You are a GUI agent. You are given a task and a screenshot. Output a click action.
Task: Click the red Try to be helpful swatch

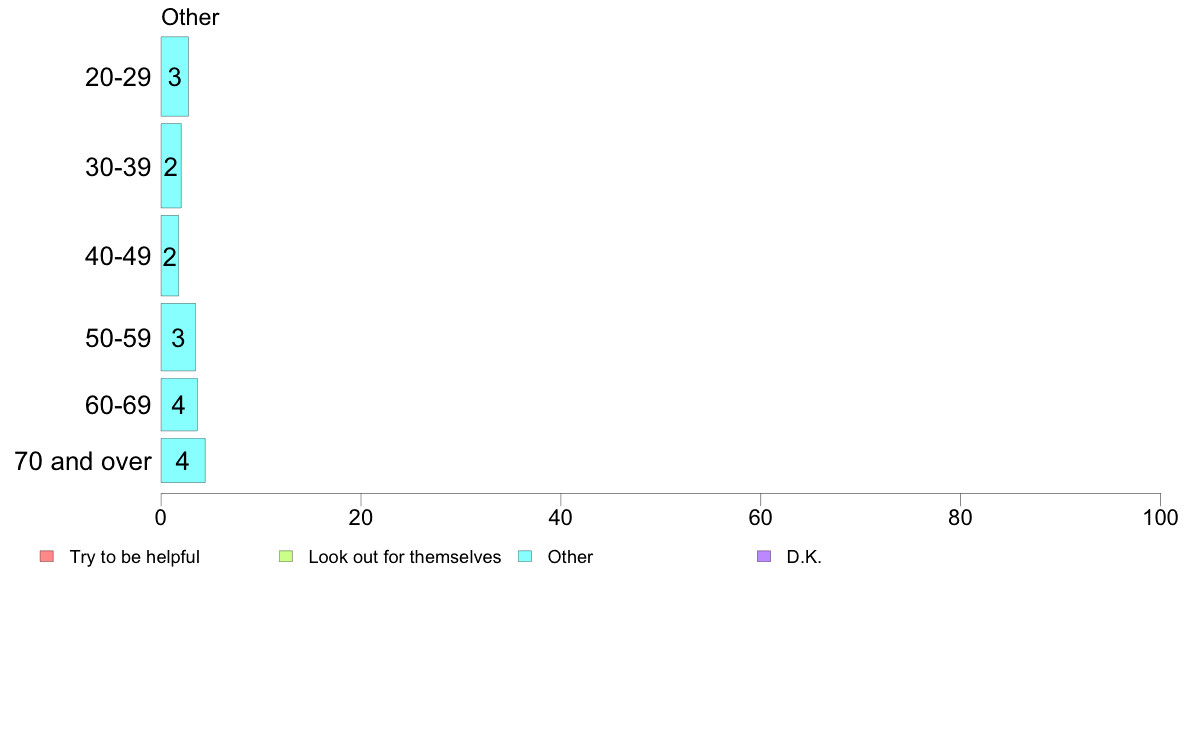[x=47, y=556]
